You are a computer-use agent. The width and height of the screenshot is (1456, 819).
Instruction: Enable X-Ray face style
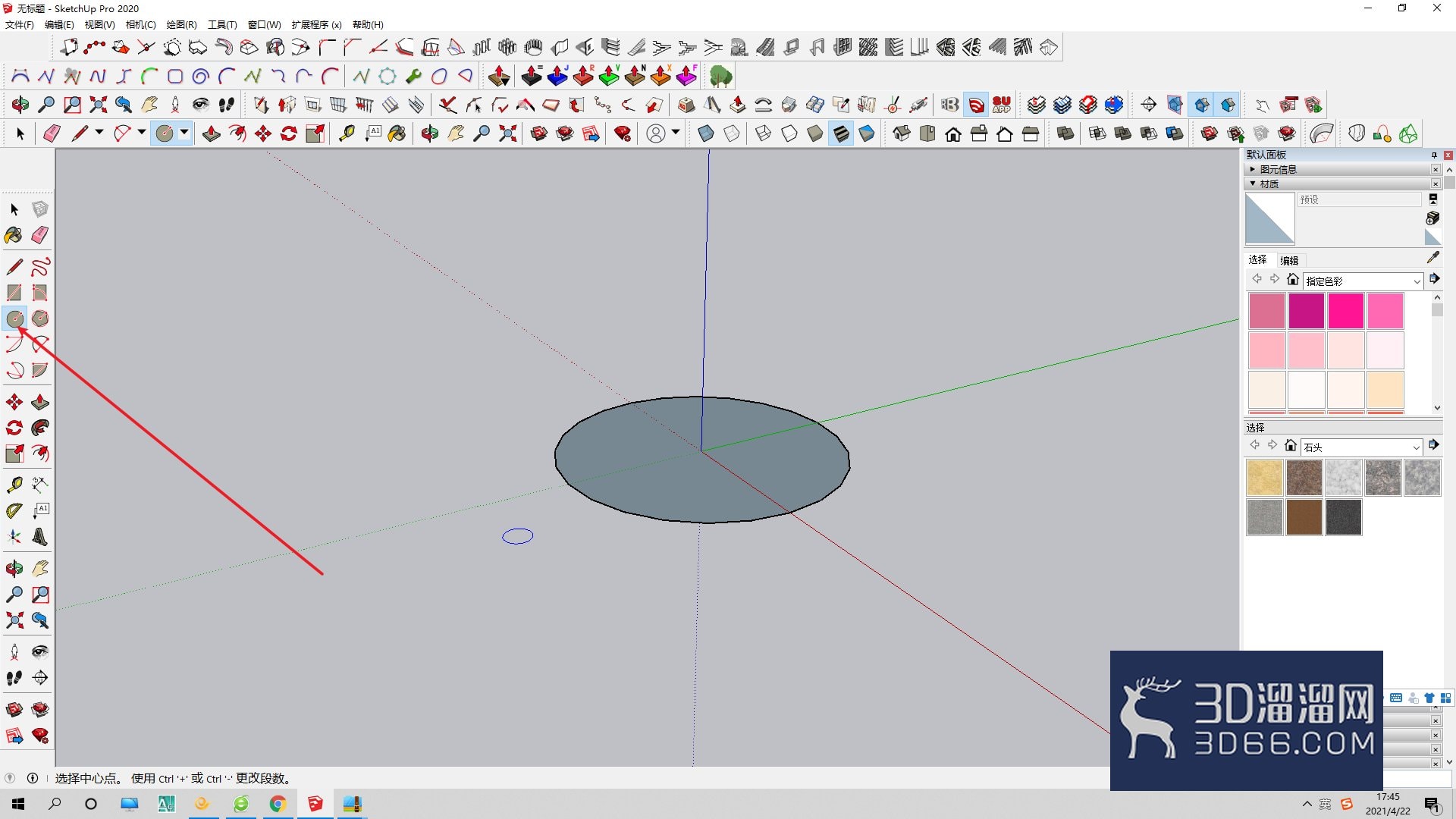[706, 133]
